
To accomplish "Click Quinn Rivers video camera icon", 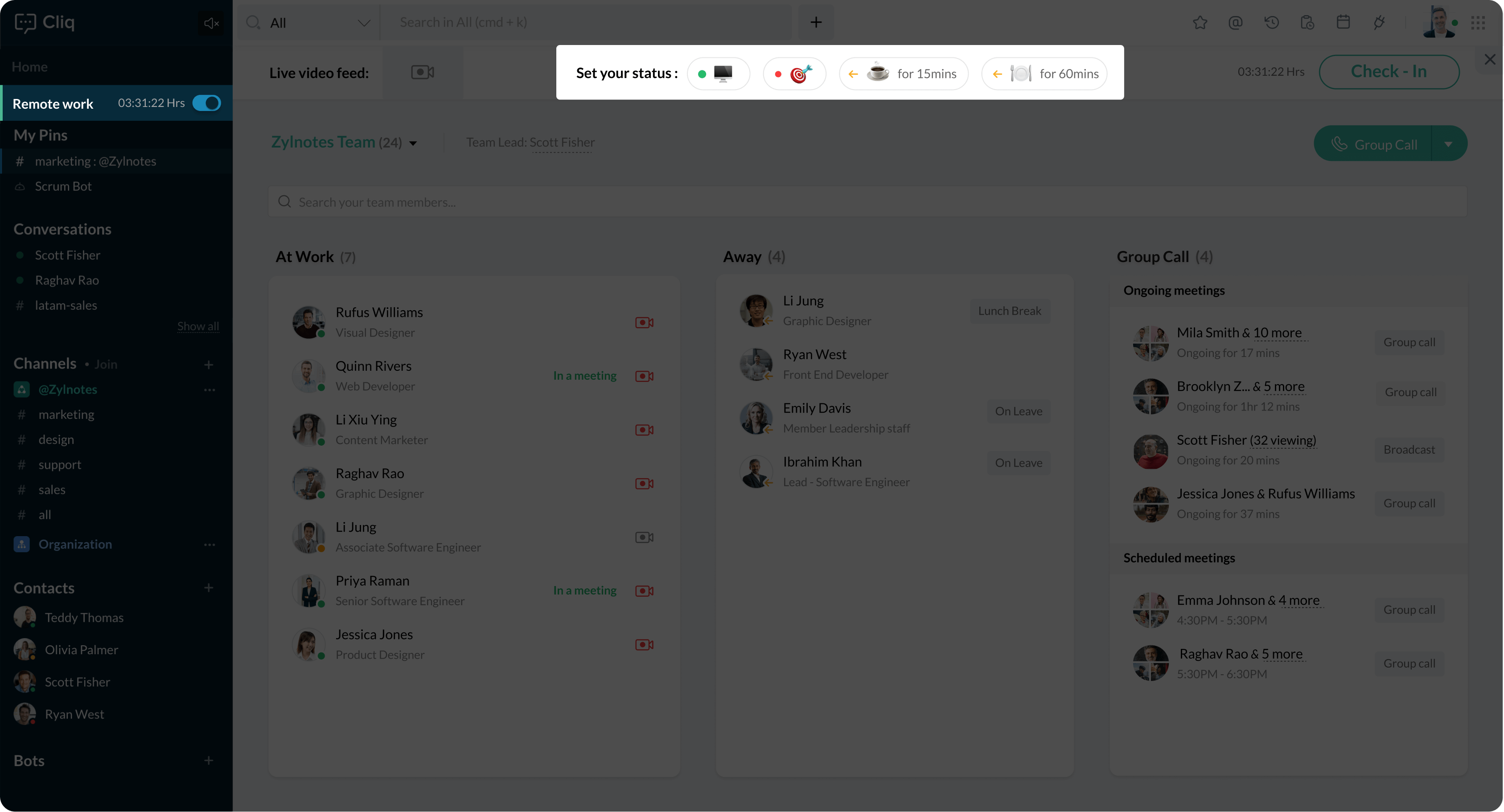I will click(x=644, y=376).
